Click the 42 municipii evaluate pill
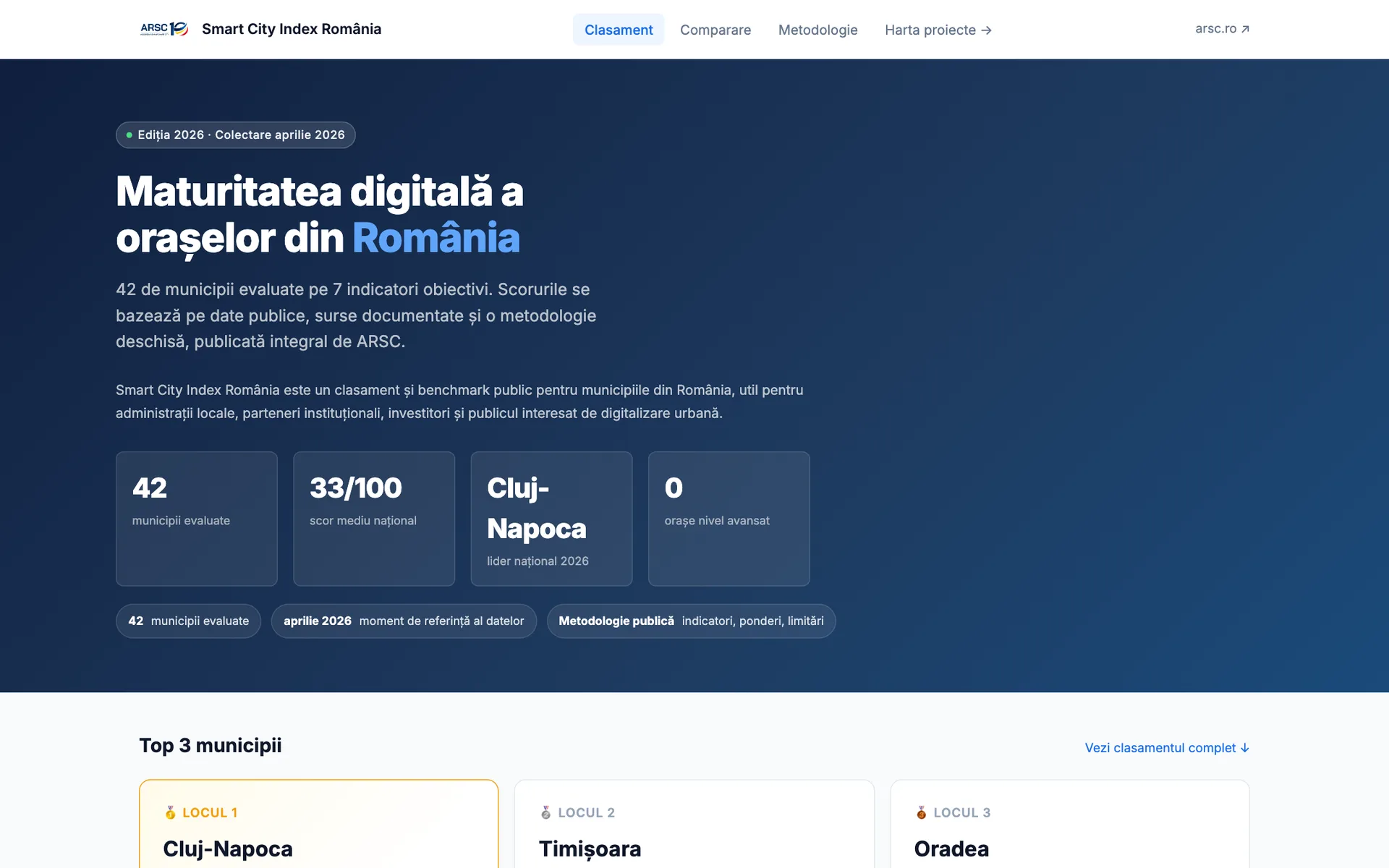This screenshot has height=868, width=1389. [x=188, y=621]
